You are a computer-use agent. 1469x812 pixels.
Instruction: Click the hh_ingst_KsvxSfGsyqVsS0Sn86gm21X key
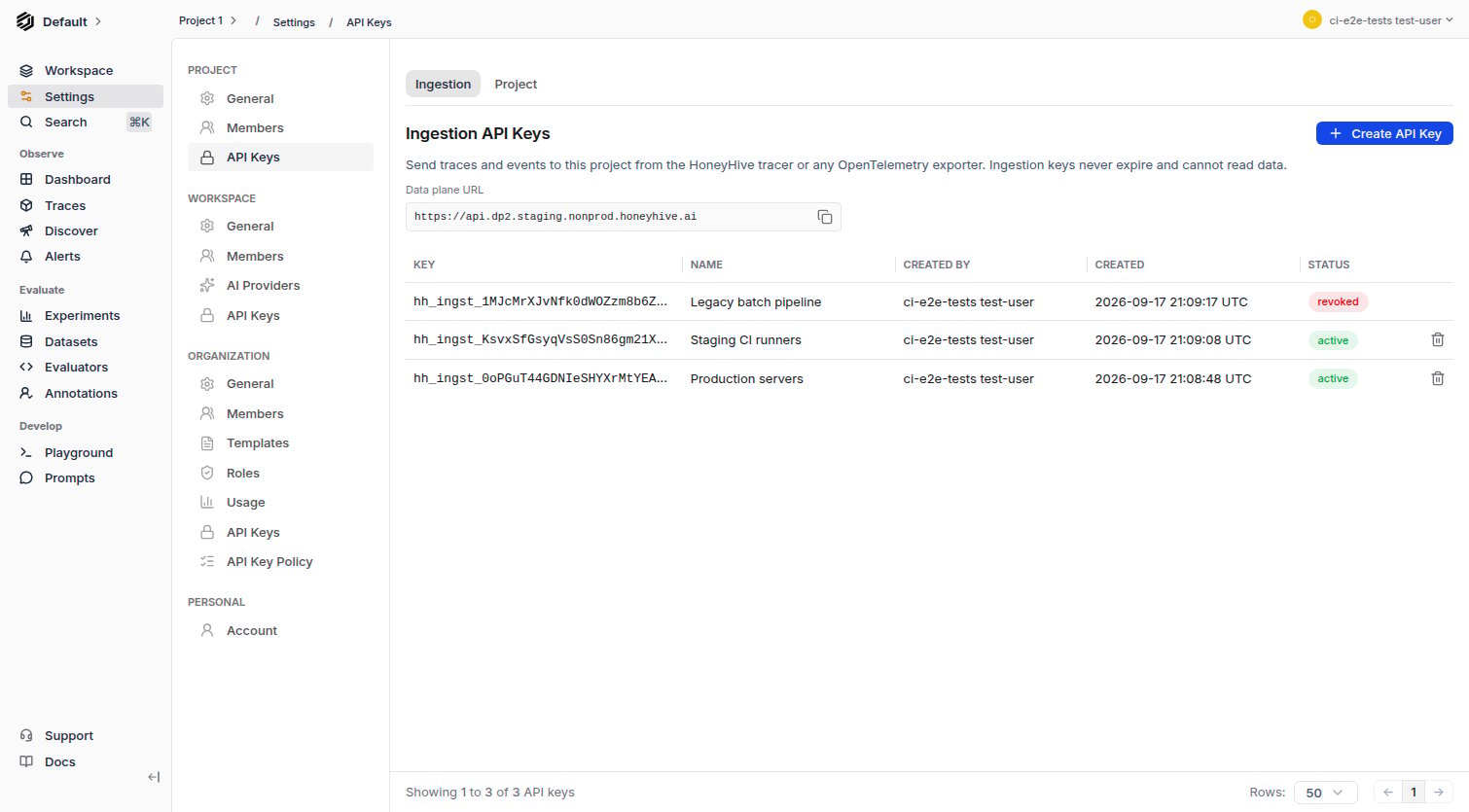coord(541,339)
